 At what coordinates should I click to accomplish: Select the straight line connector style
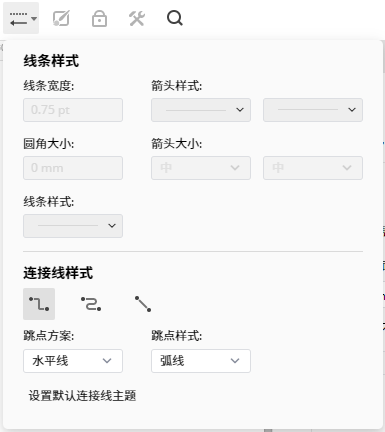pos(143,304)
